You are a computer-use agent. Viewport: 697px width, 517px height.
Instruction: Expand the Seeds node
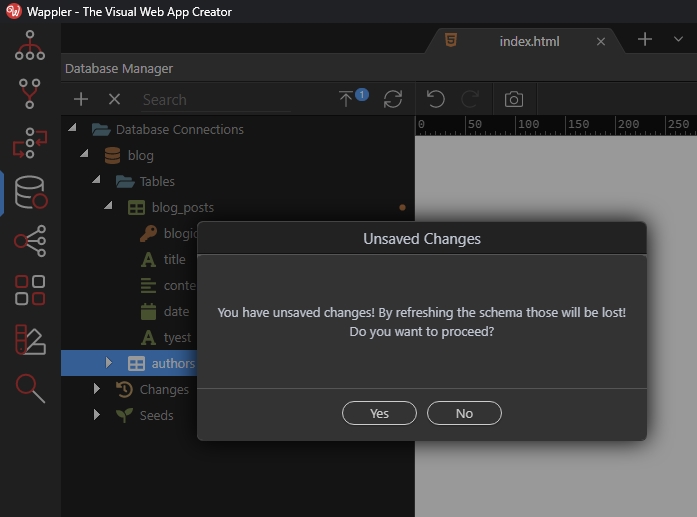tap(96, 415)
